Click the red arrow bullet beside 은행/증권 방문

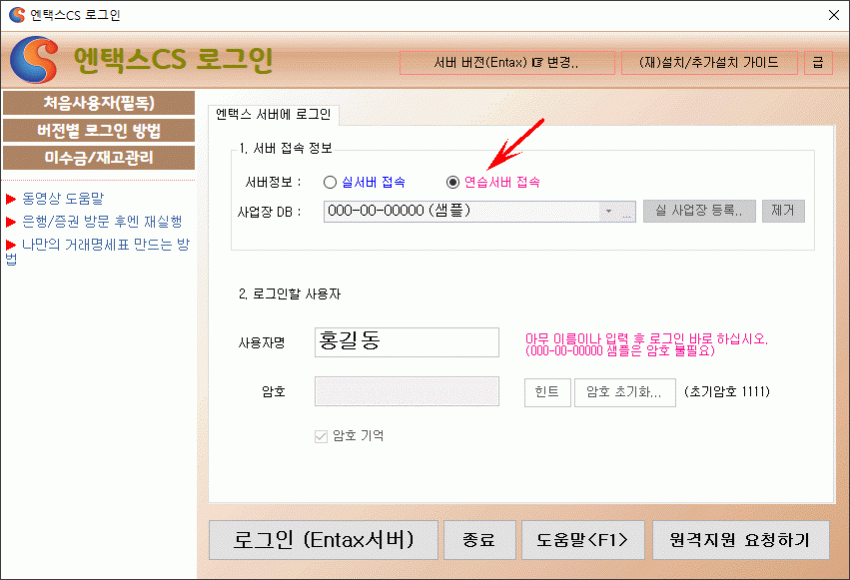[11, 222]
